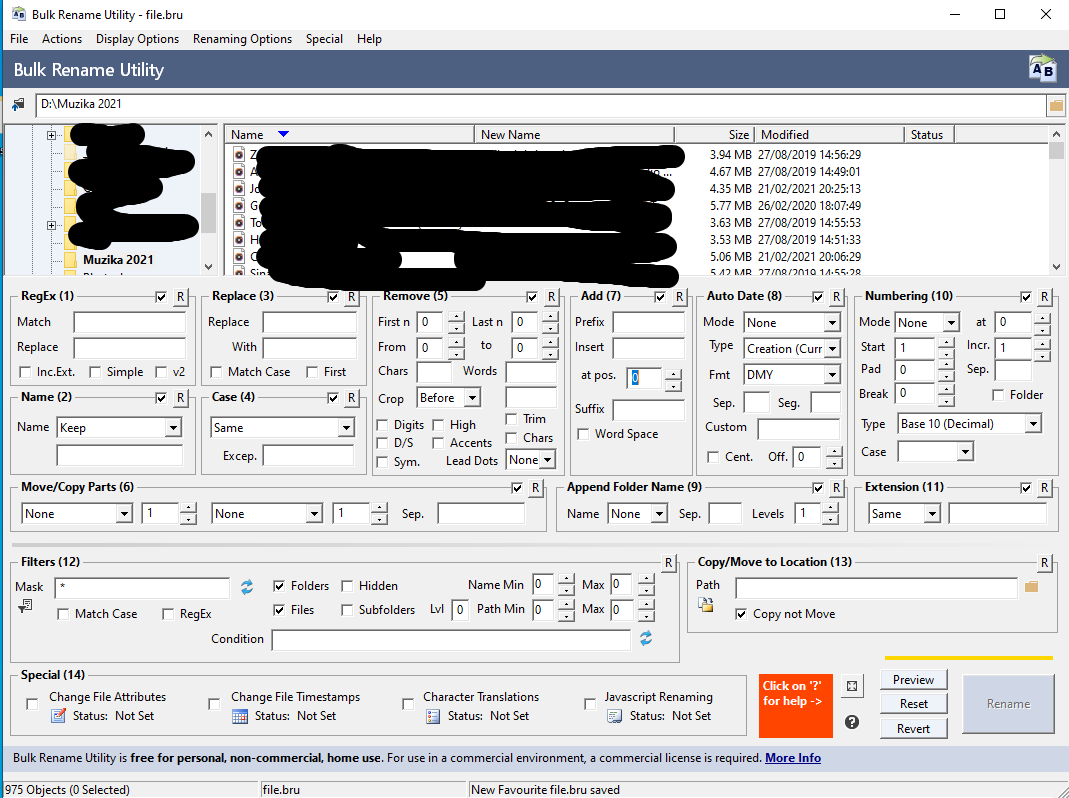Open the Actions menu

tap(62, 39)
